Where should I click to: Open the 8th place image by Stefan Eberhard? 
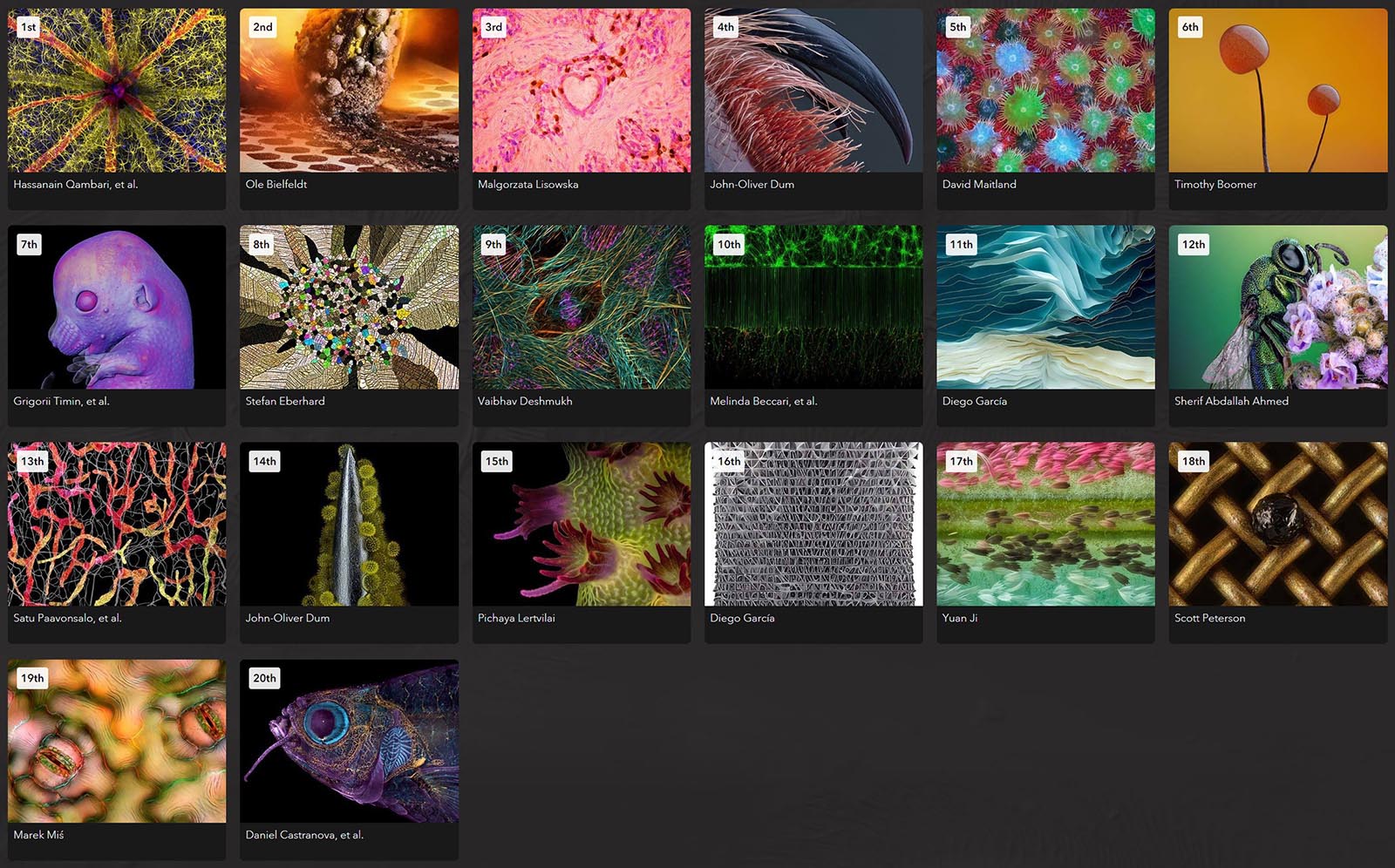coord(349,308)
